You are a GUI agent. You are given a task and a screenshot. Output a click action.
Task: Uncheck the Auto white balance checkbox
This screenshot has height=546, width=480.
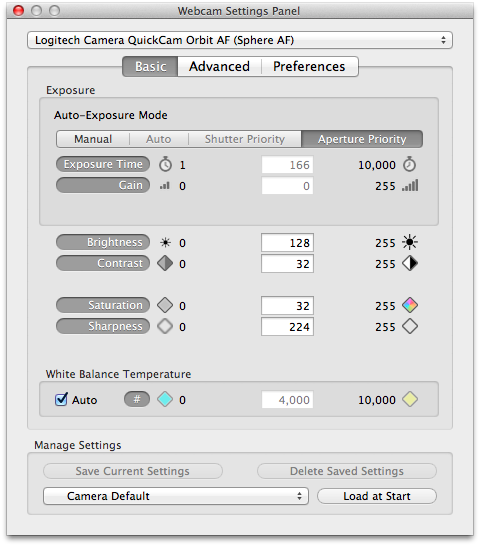pyautogui.click(x=61, y=399)
